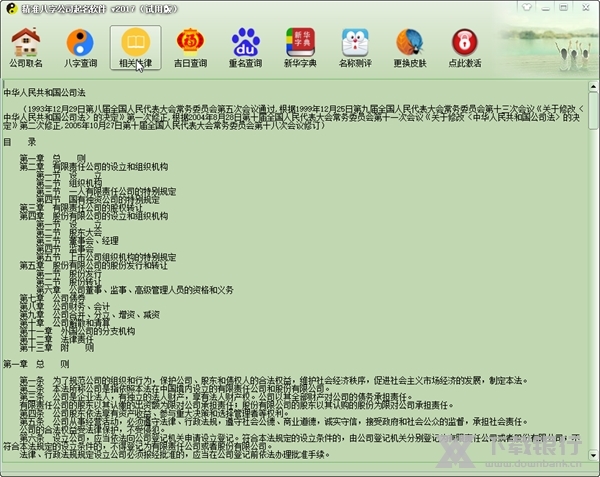
Task: Close the application window
Action: (x=585, y=7)
